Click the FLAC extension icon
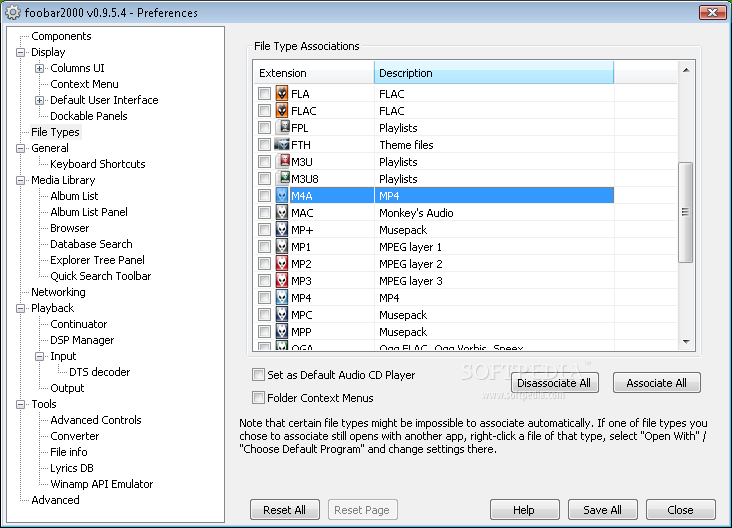Image resolution: width=732 pixels, height=528 pixels. coord(282,111)
